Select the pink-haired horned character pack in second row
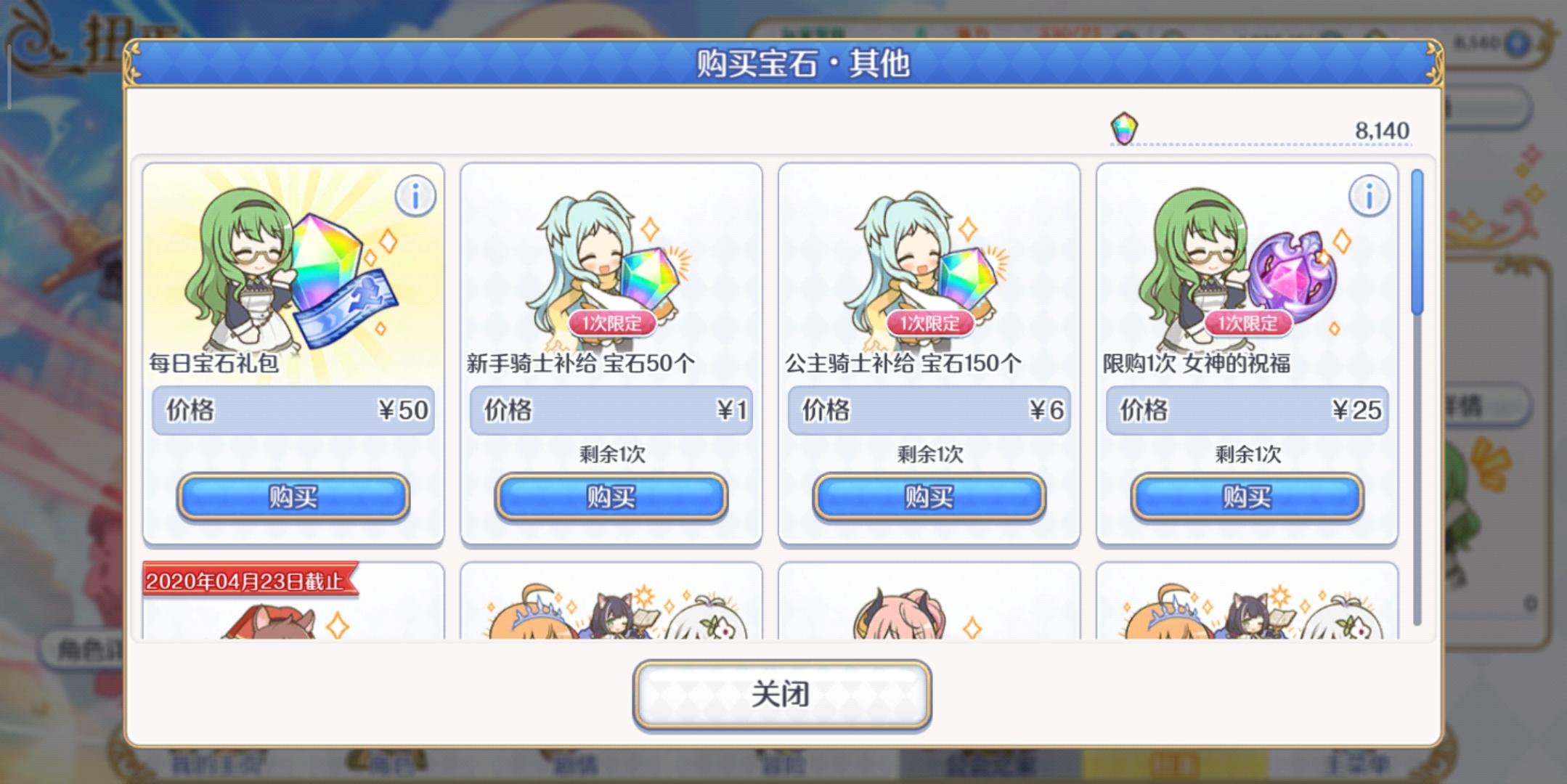The image size is (1567, 784). pyautogui.click(x=929, y=601)
